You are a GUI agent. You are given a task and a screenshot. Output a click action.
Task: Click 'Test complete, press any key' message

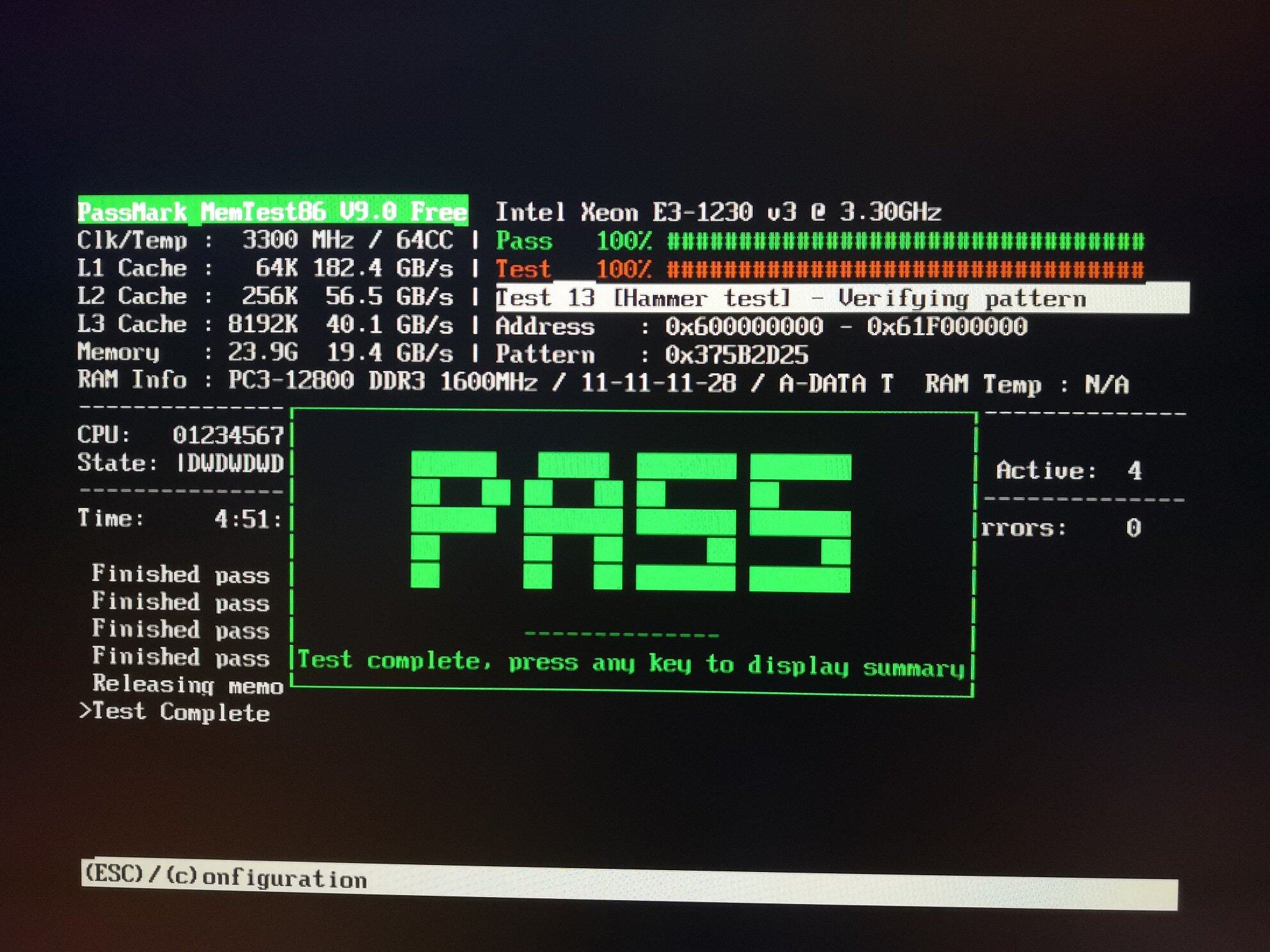click(x=631, y=664)
